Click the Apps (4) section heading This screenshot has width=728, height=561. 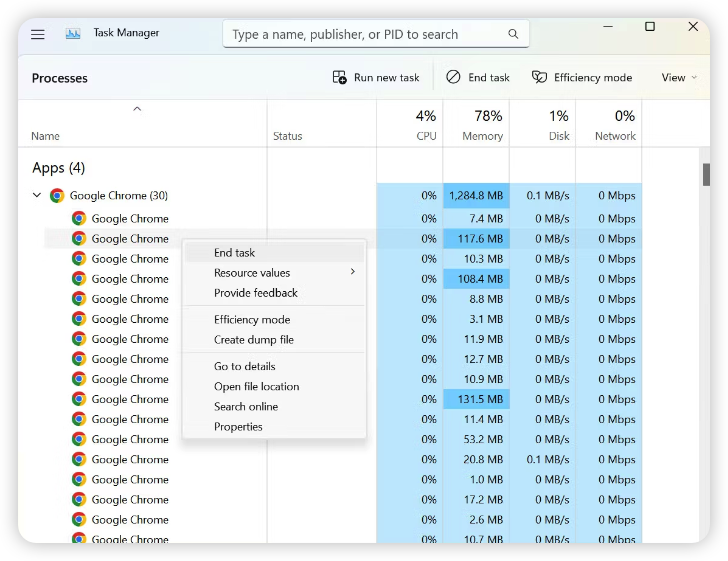(x=58, y=168)
